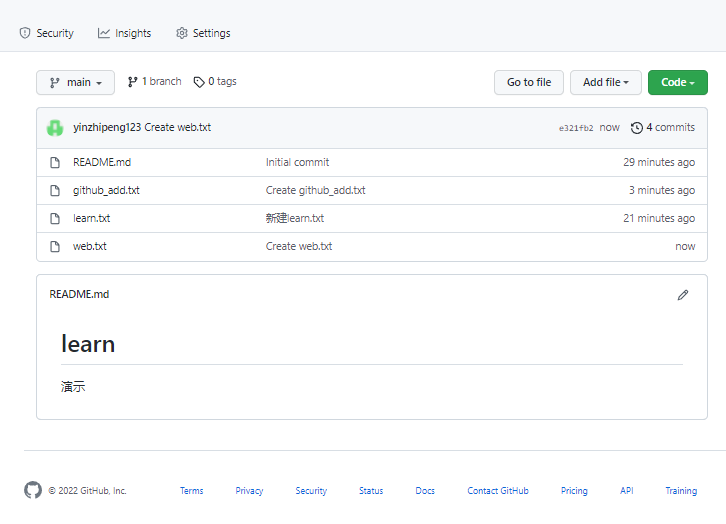Image resolution: width=726 pixels, height=524 pixels.
Task: Open the Create github_add.txt commit message
Action: tap(315, 190)
